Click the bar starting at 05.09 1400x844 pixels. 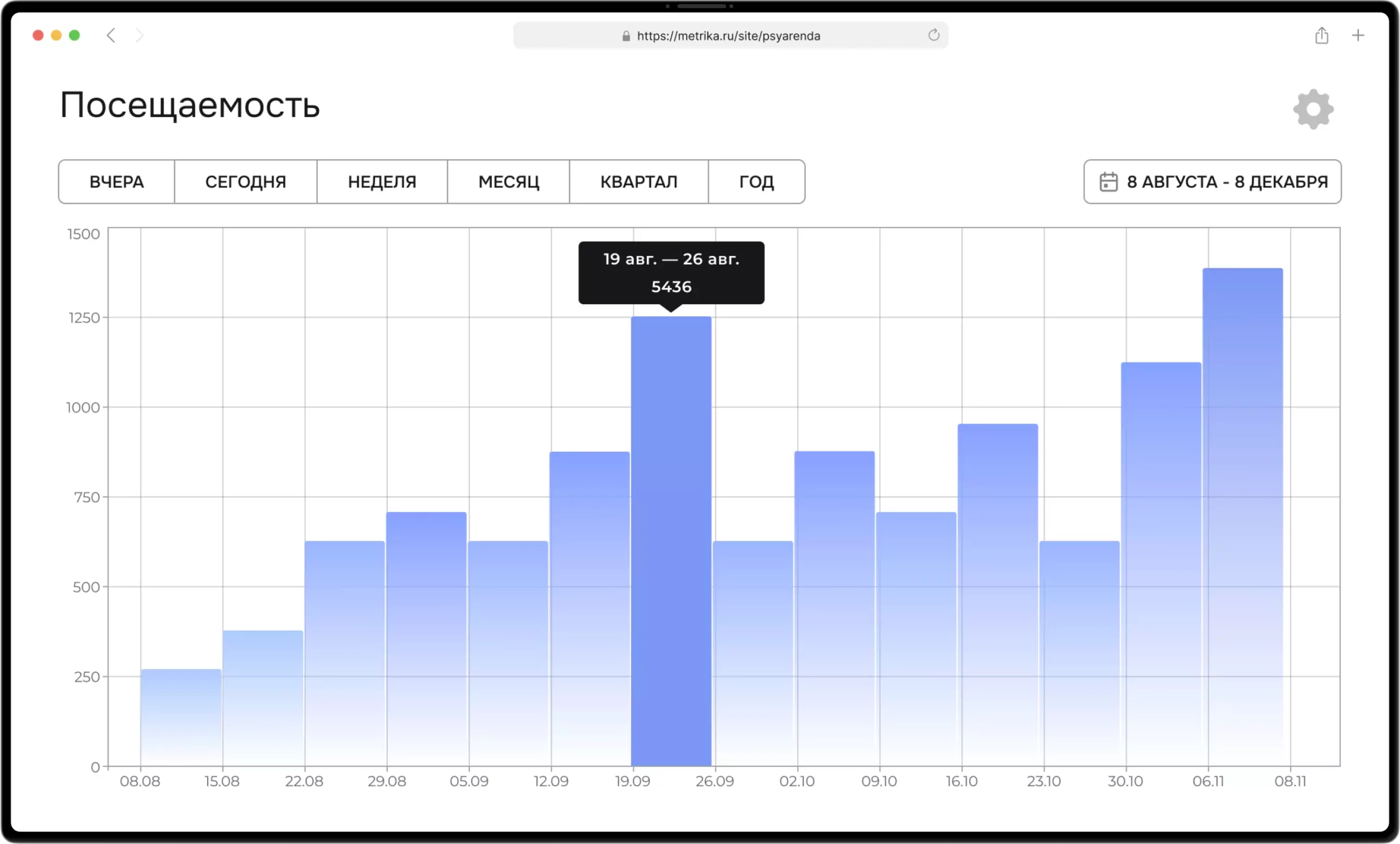(508, 654)
